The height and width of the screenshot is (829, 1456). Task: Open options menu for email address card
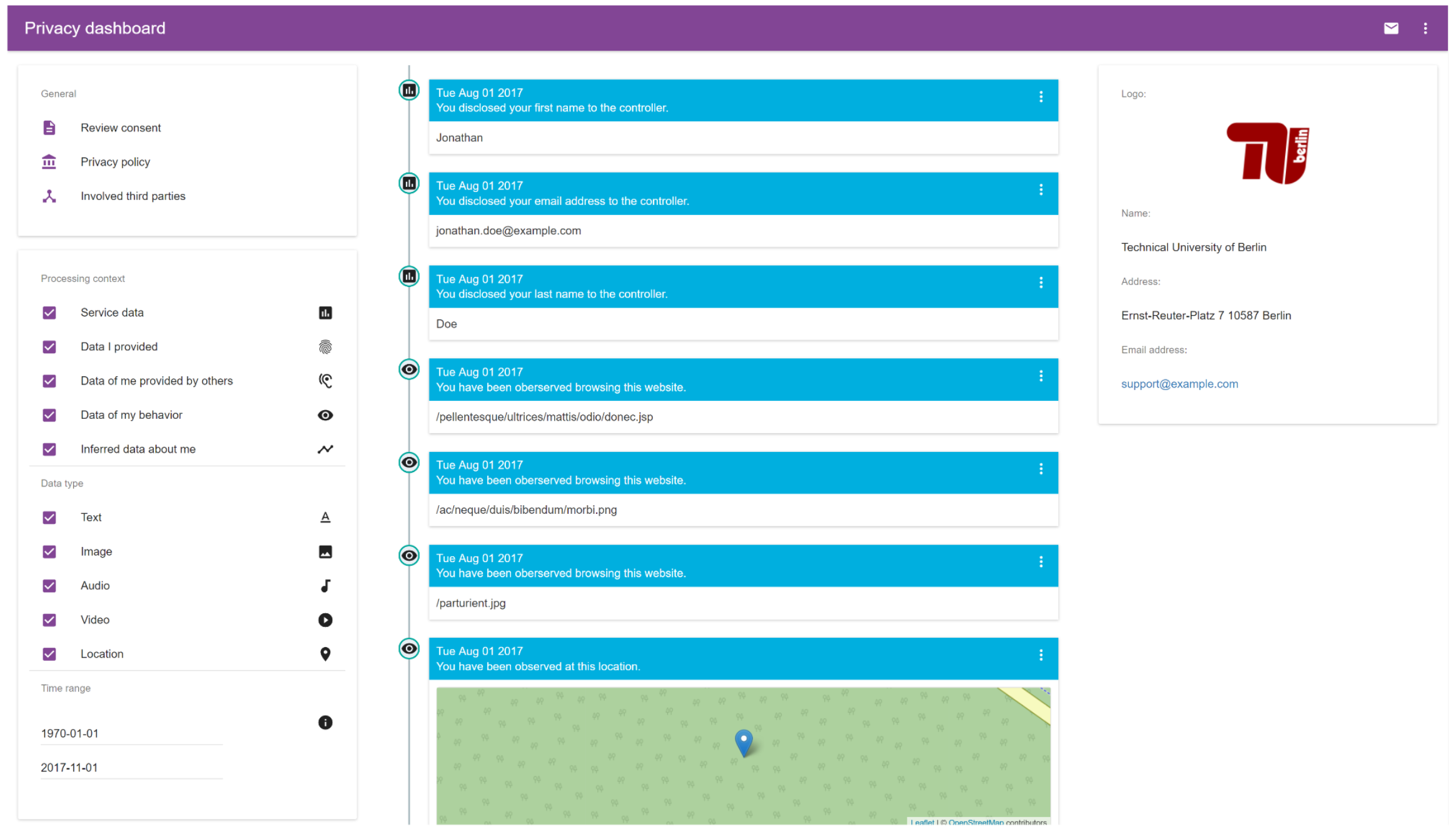pos(1041,189)
